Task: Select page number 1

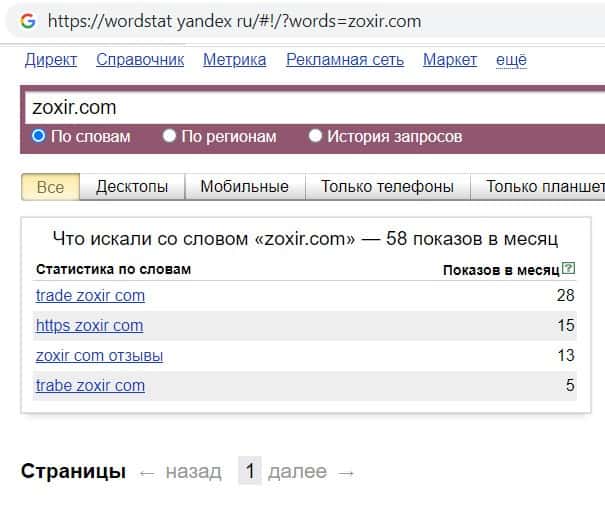Action: [250, 471]
